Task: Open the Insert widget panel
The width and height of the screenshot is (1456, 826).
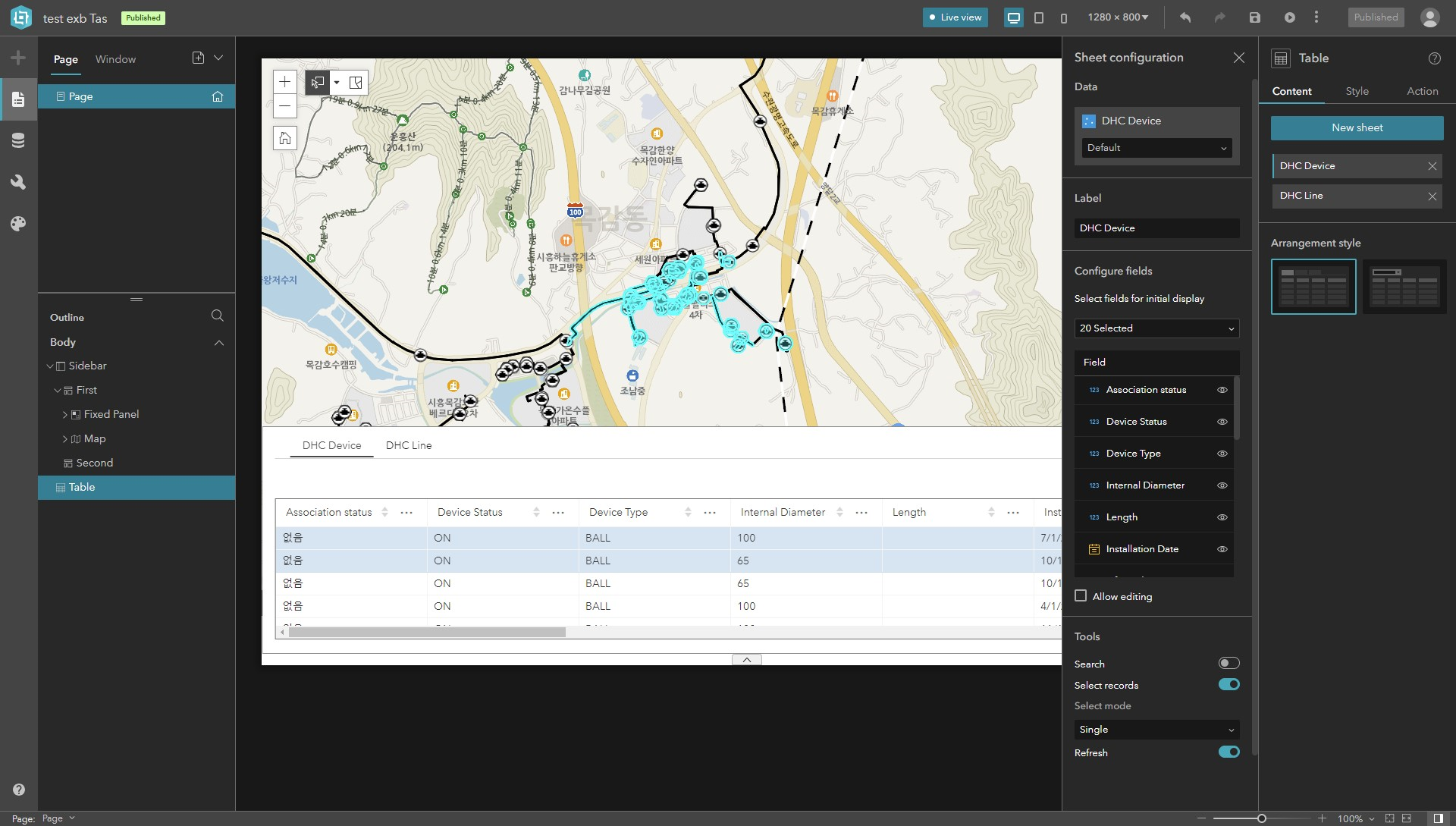Action: [18, 56]
